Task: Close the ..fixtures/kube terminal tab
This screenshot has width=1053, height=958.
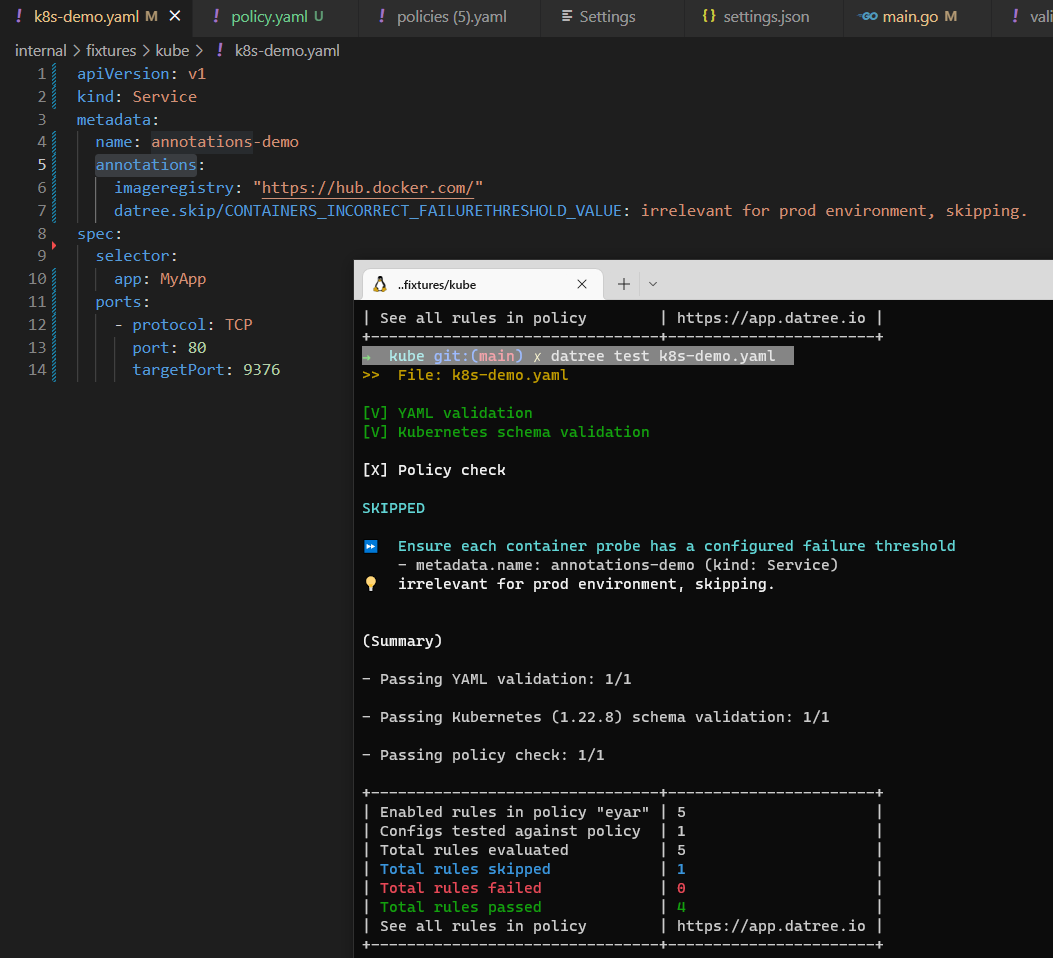Action: pyautogui.click(x=582, y=284)
